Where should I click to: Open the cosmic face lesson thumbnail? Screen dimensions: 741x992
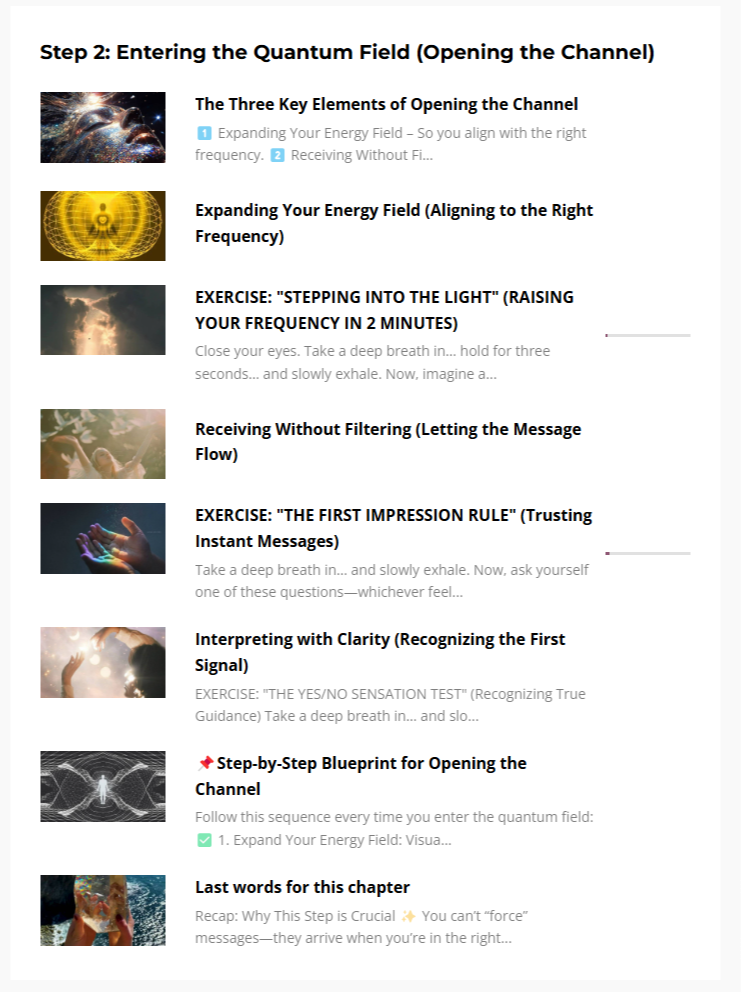103,127
